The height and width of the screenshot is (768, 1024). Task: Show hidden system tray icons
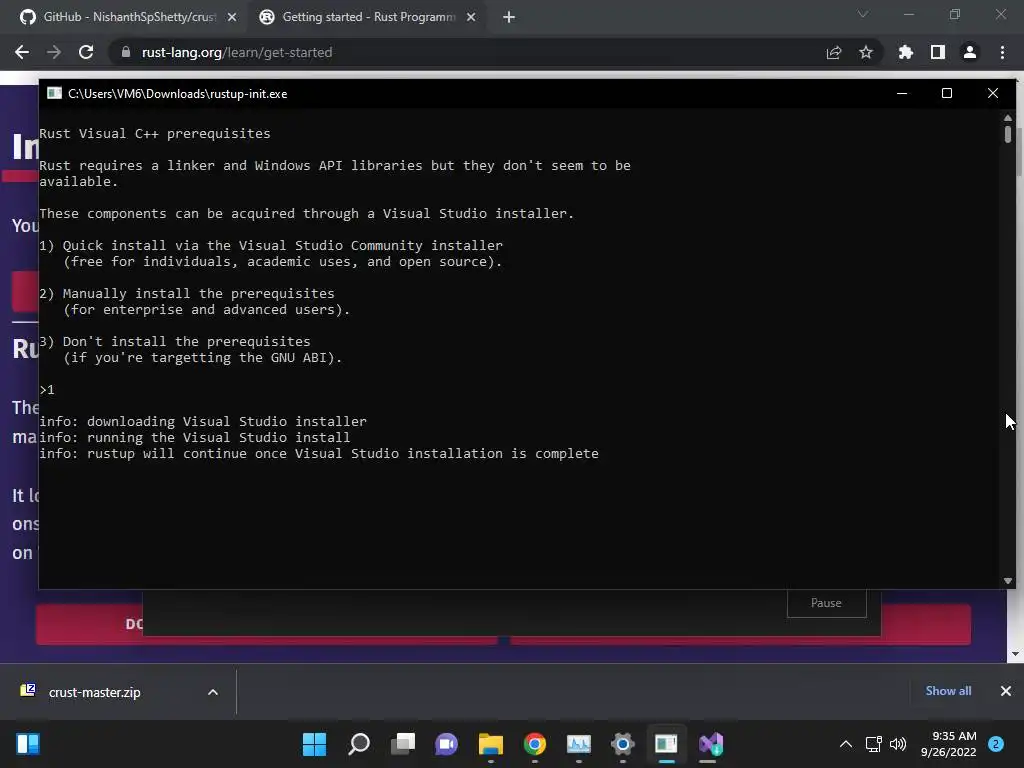pyautogui.click(x=845, y=744)
